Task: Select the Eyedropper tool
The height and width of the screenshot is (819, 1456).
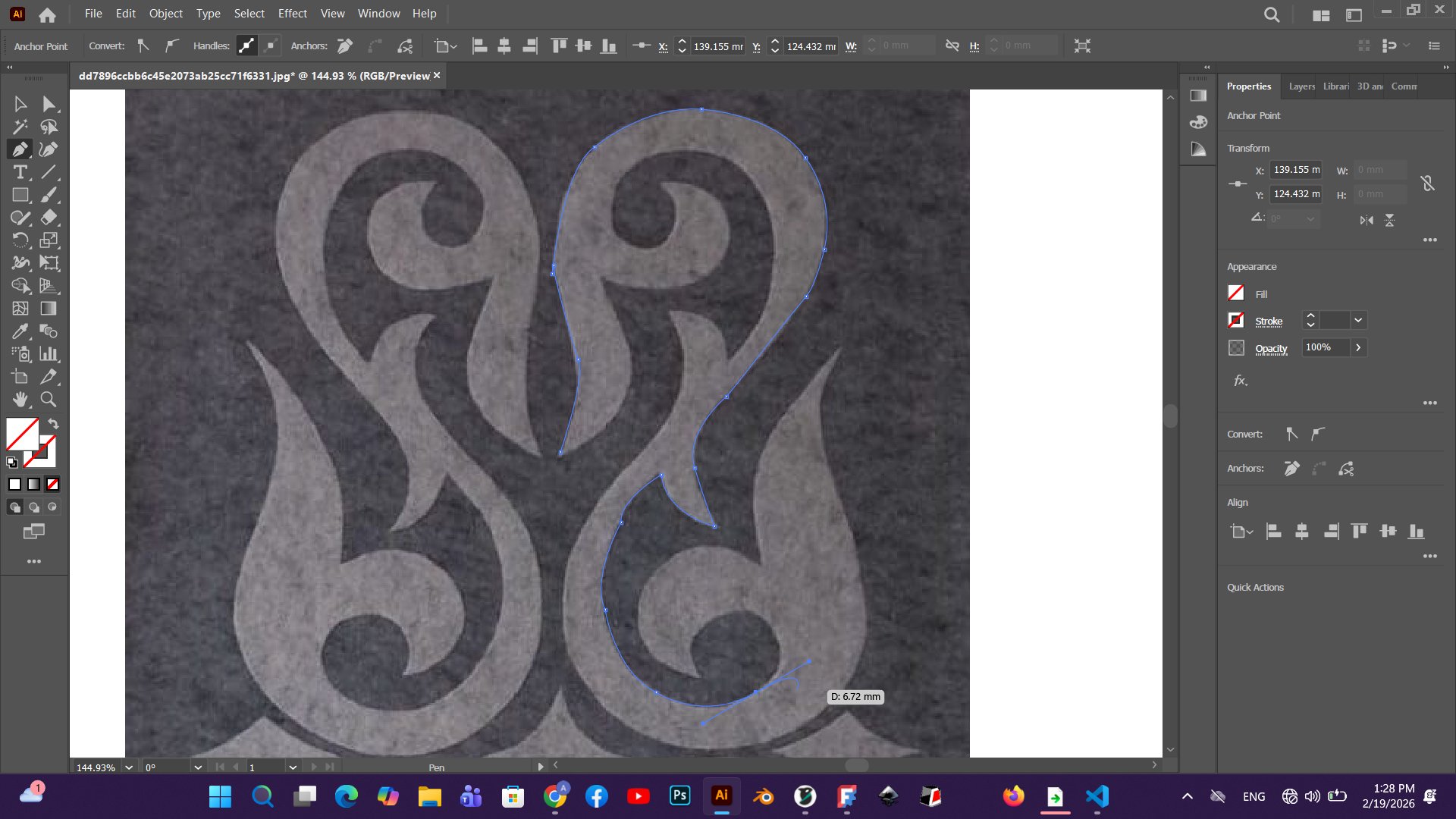Action: point(20,331)
